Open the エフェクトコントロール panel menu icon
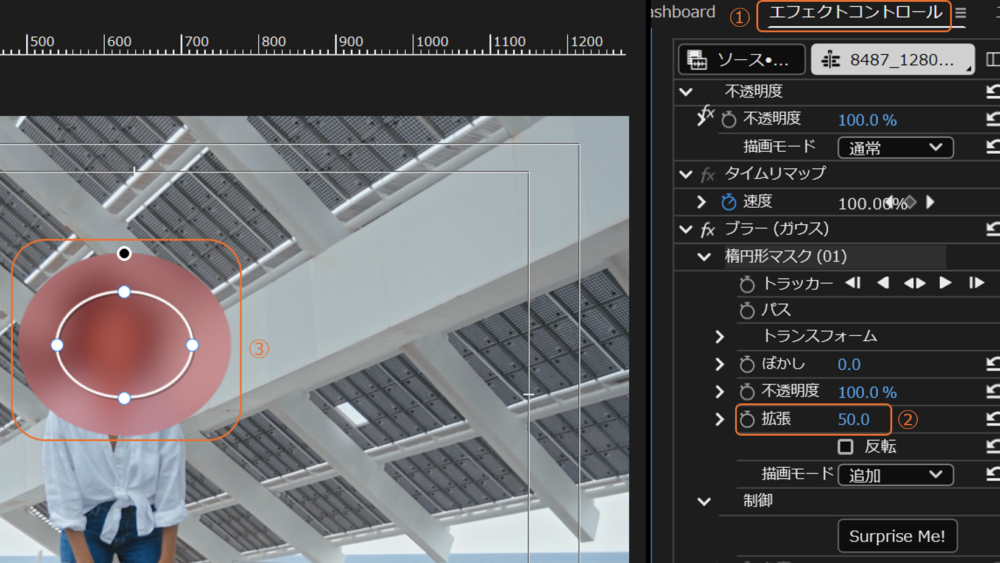 [x=960, y=13]
